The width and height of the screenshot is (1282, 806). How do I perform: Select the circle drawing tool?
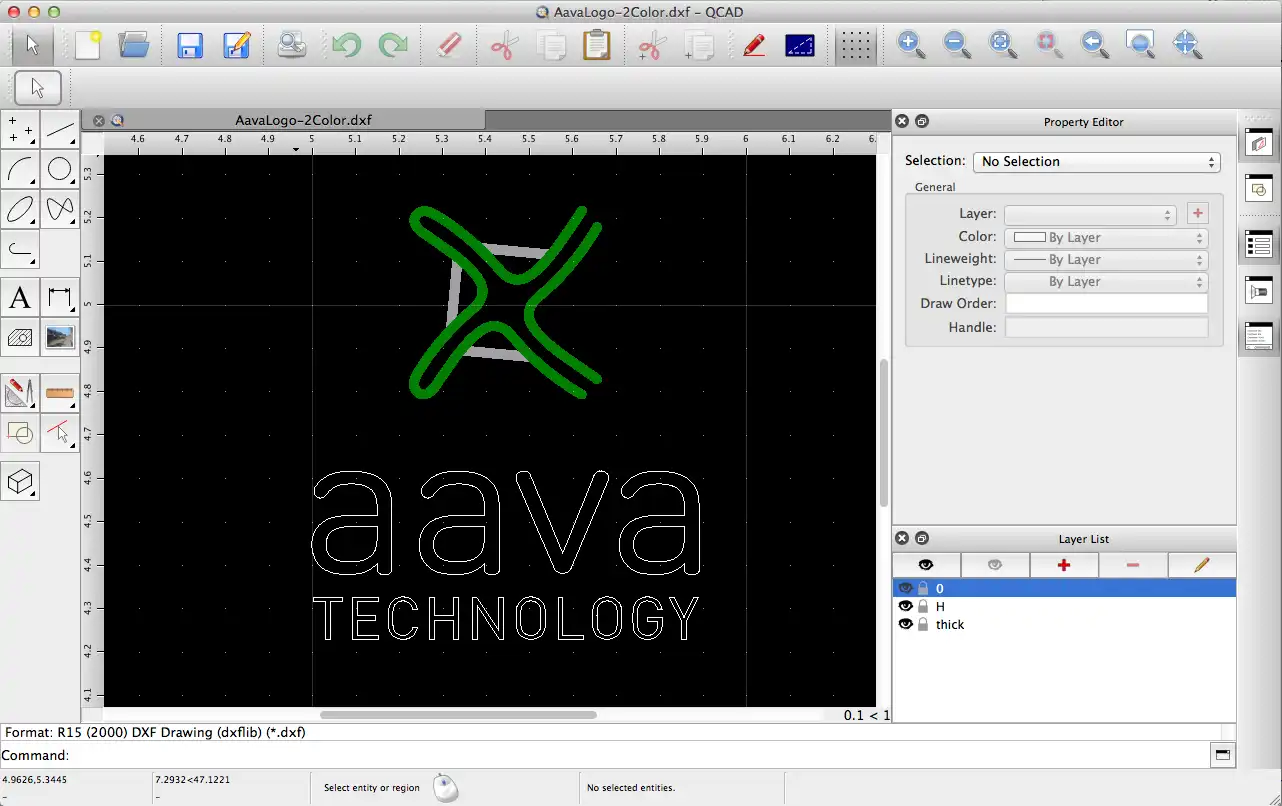click(x=60, y=169)
